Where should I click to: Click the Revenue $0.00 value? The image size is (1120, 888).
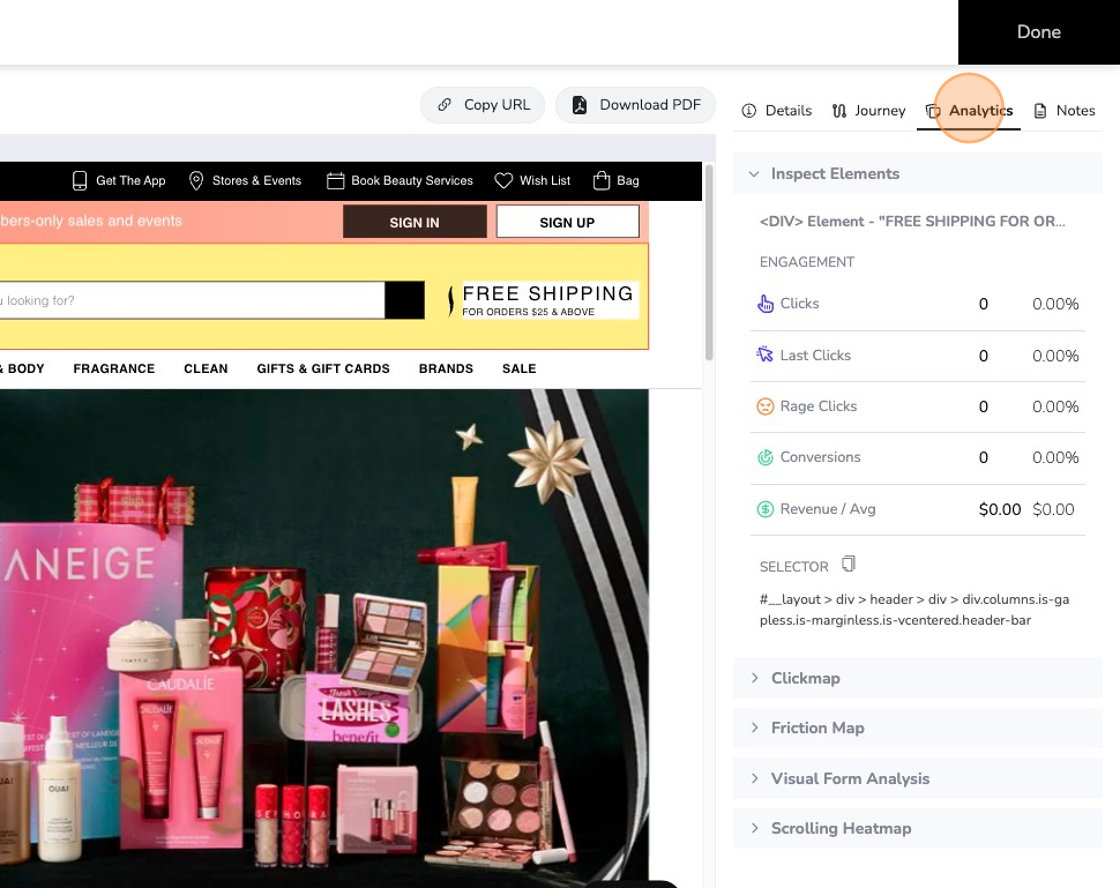coord(999,509)
